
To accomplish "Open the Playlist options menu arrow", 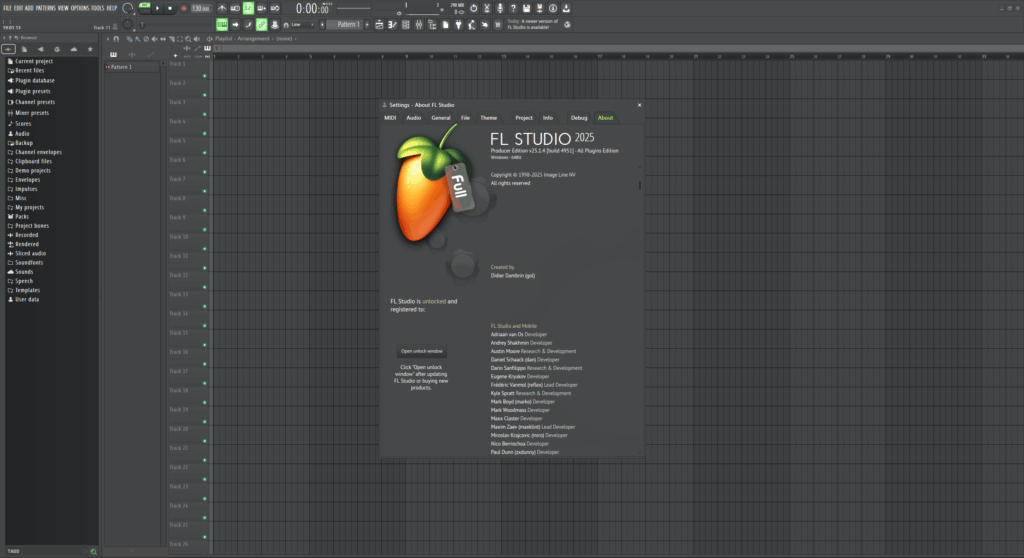I will (108, 39).
